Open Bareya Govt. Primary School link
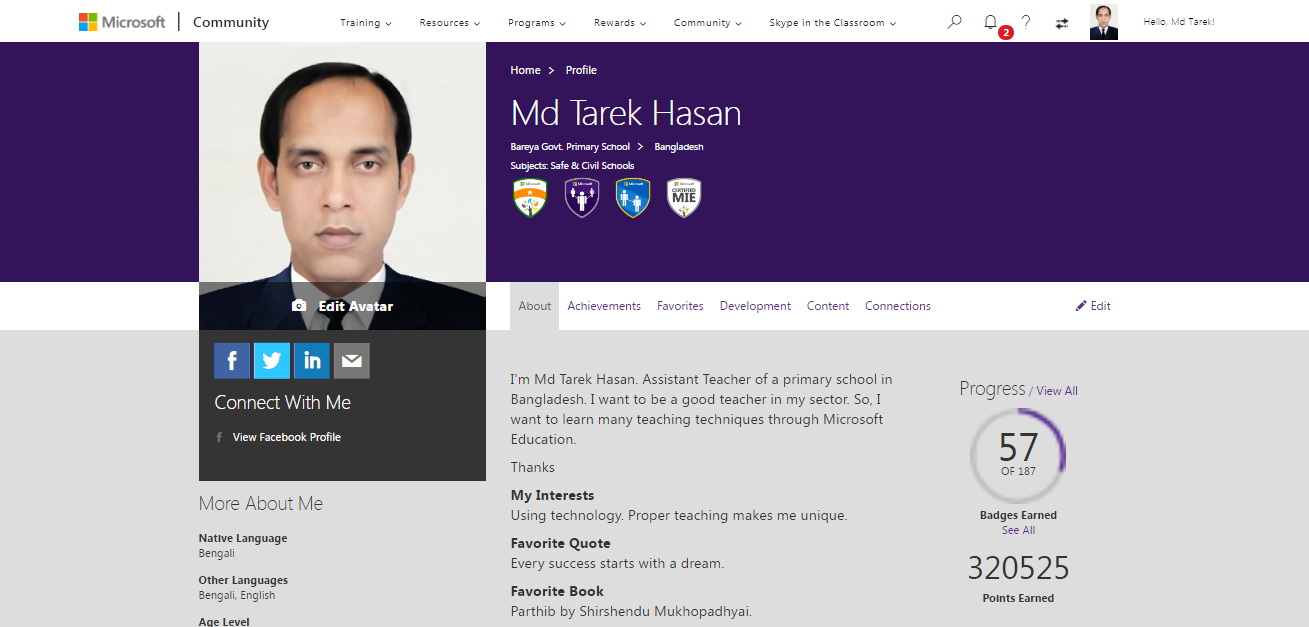Image resolution: width=1309 pixels, height=627 pixels. (x=570, y=147)
